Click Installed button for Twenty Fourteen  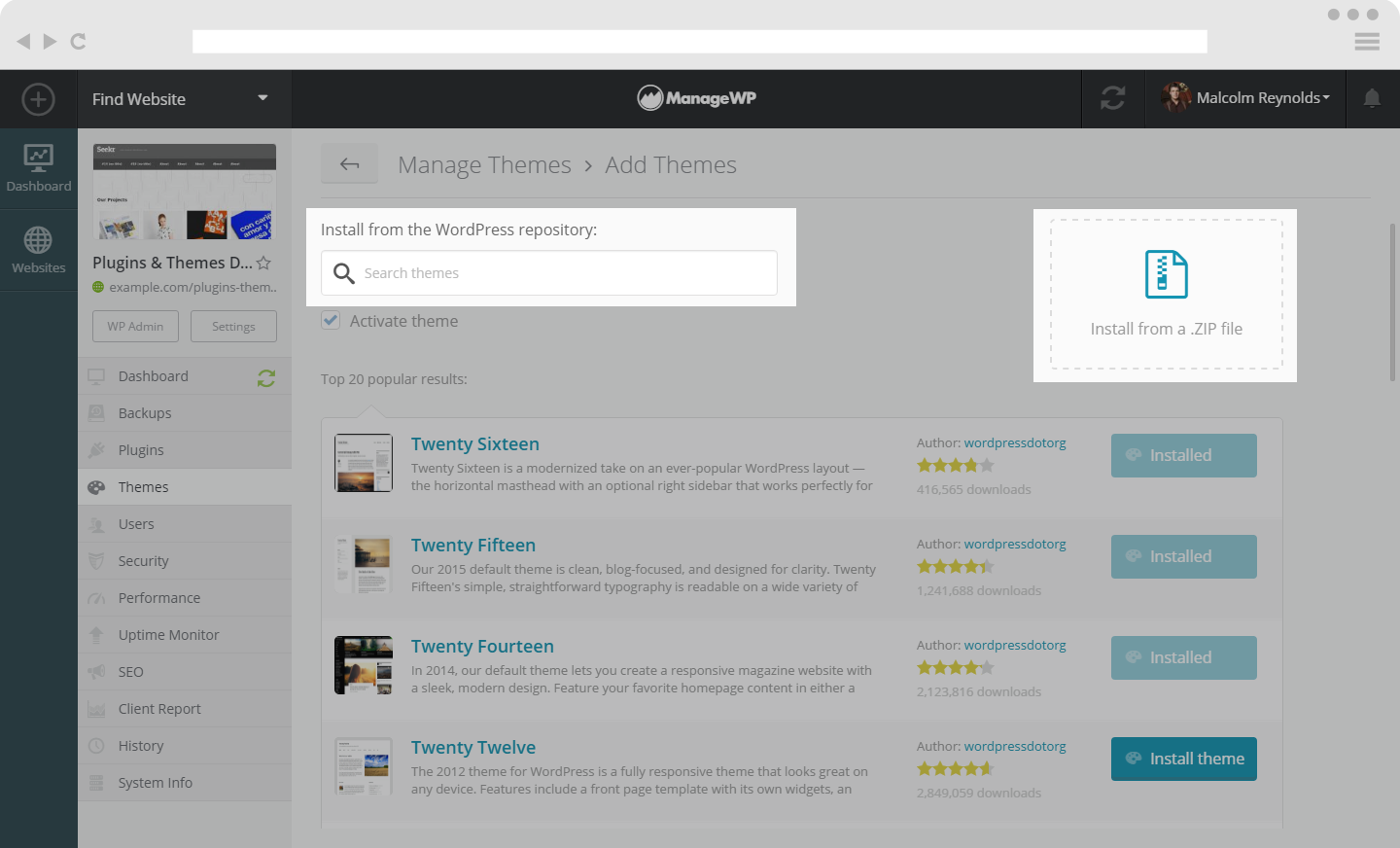point(1184,657)
